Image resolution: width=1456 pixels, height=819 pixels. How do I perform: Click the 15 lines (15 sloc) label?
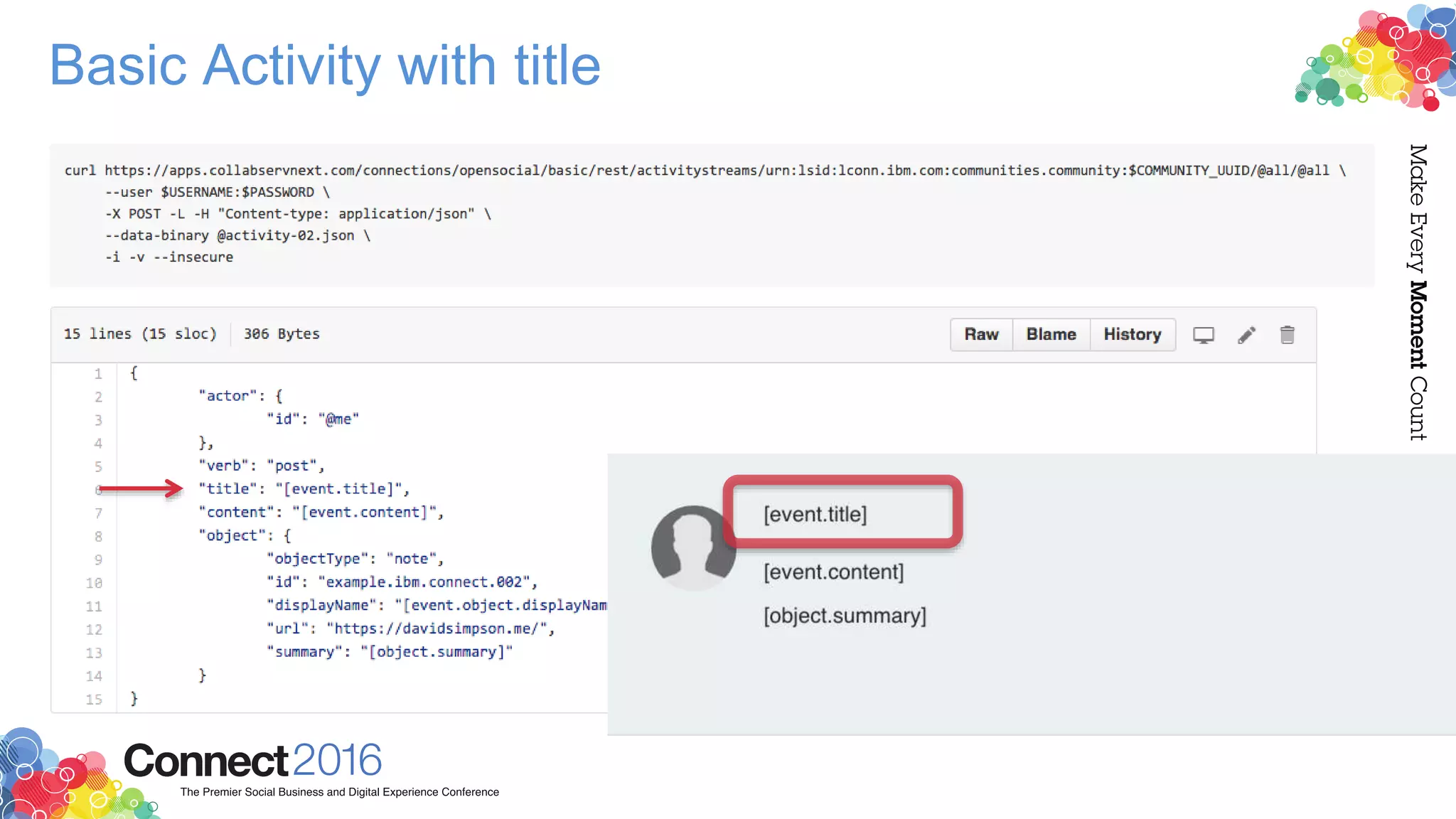pyautogui.click(x=140, y=334)
